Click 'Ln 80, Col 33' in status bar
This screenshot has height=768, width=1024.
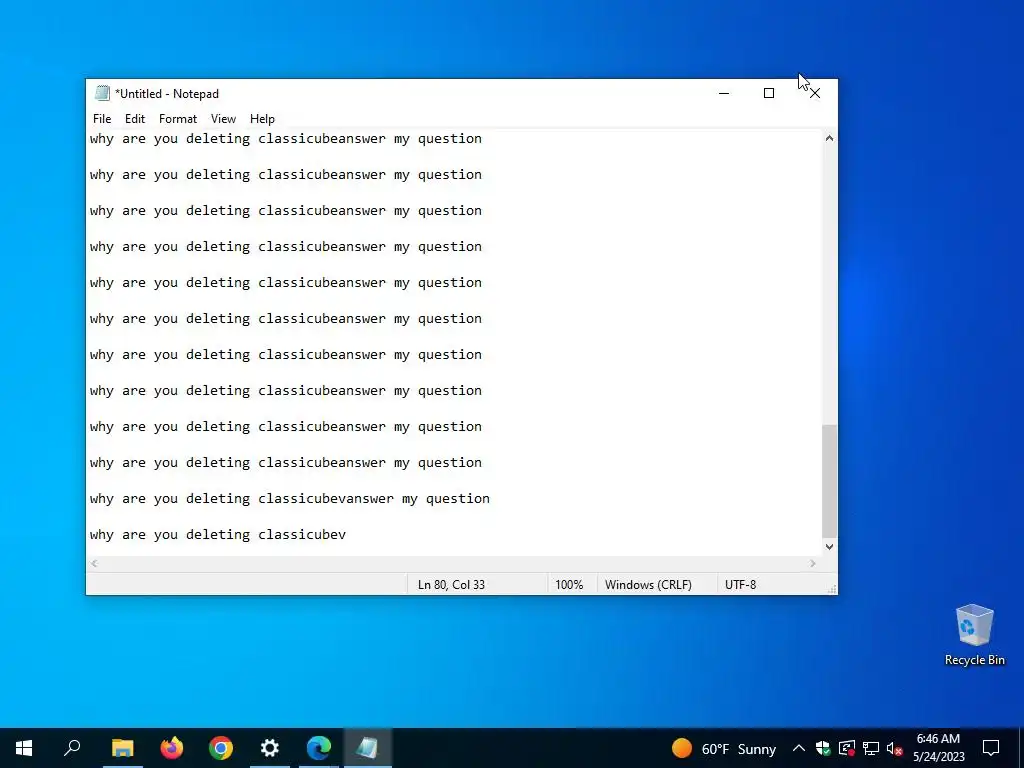451,584
